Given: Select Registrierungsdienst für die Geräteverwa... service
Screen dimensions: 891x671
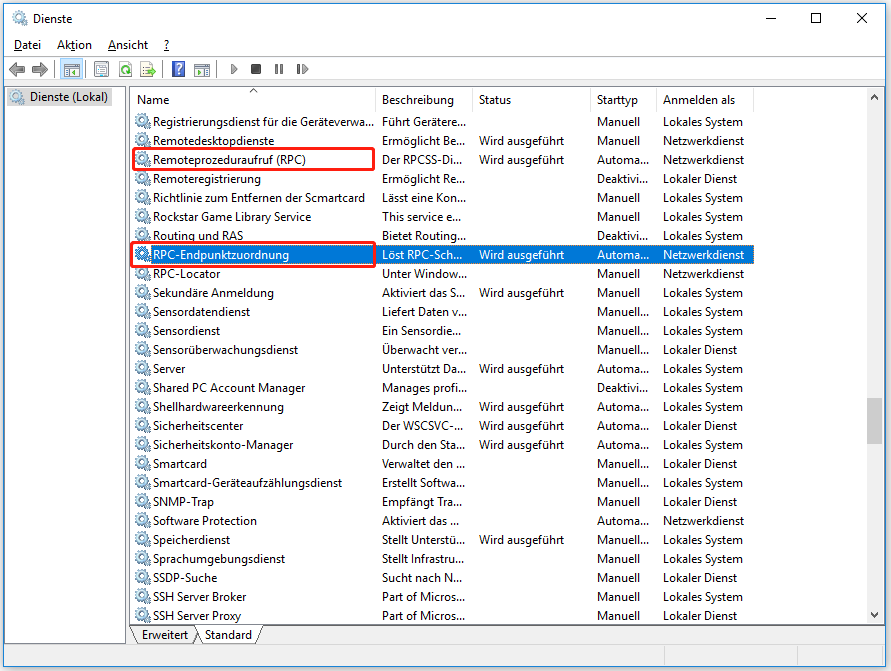Looking at the screenshot, I should tap(263, 122).
